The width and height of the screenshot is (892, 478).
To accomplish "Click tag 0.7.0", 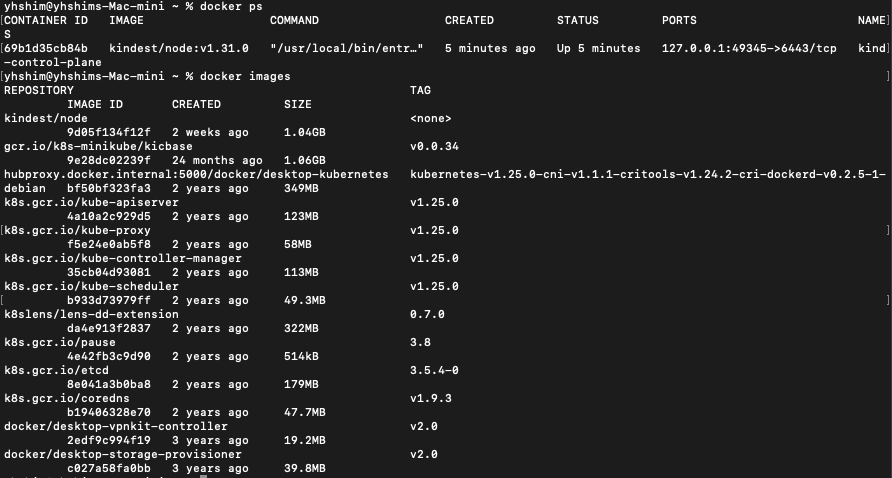I will pos(427,314).
